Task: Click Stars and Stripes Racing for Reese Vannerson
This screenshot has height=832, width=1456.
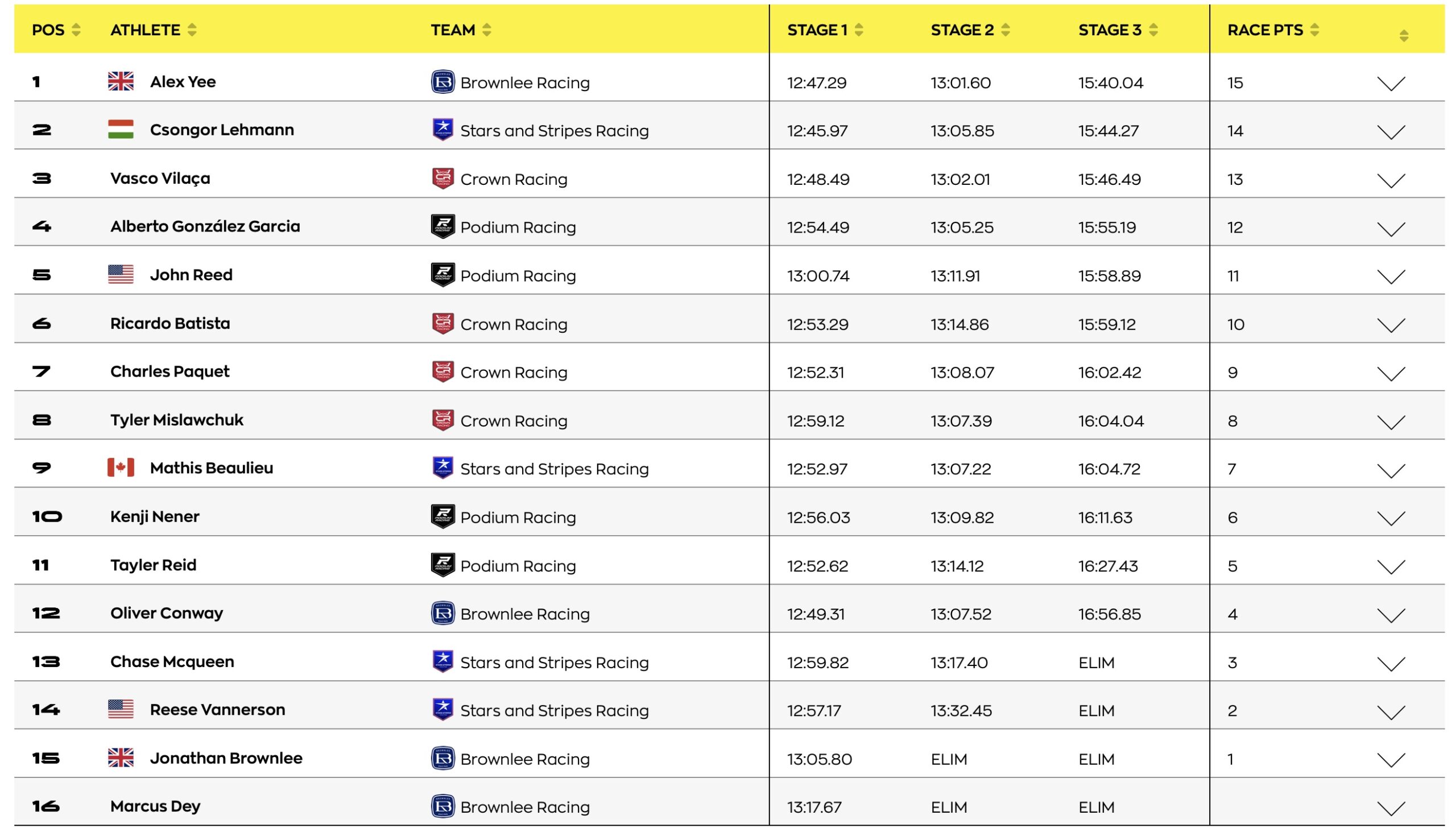Action: (554, 710)
